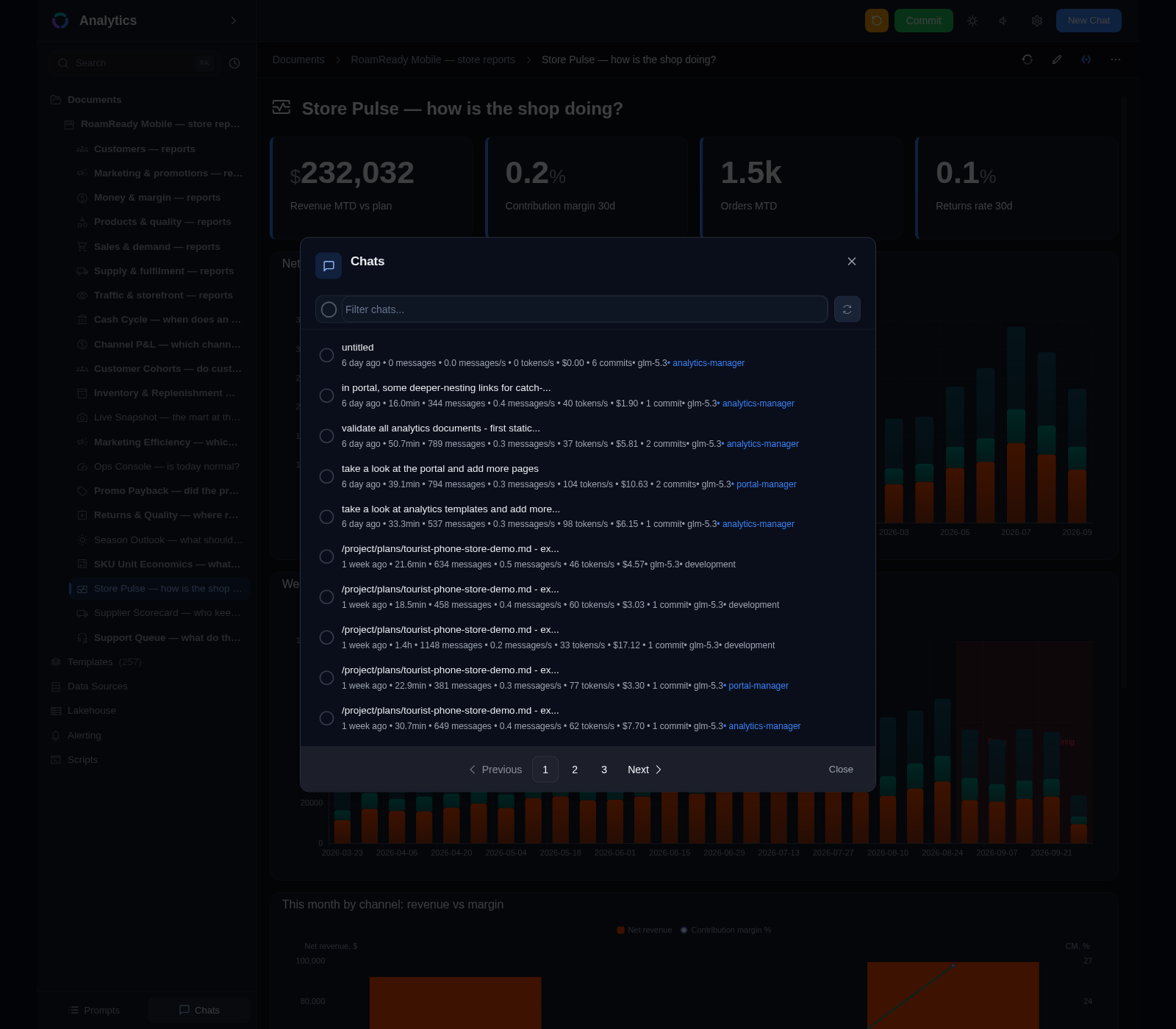Click the speaker sound icon in the top bar
This screenshot has width=1176, height=1029.
pos(1004,21)
